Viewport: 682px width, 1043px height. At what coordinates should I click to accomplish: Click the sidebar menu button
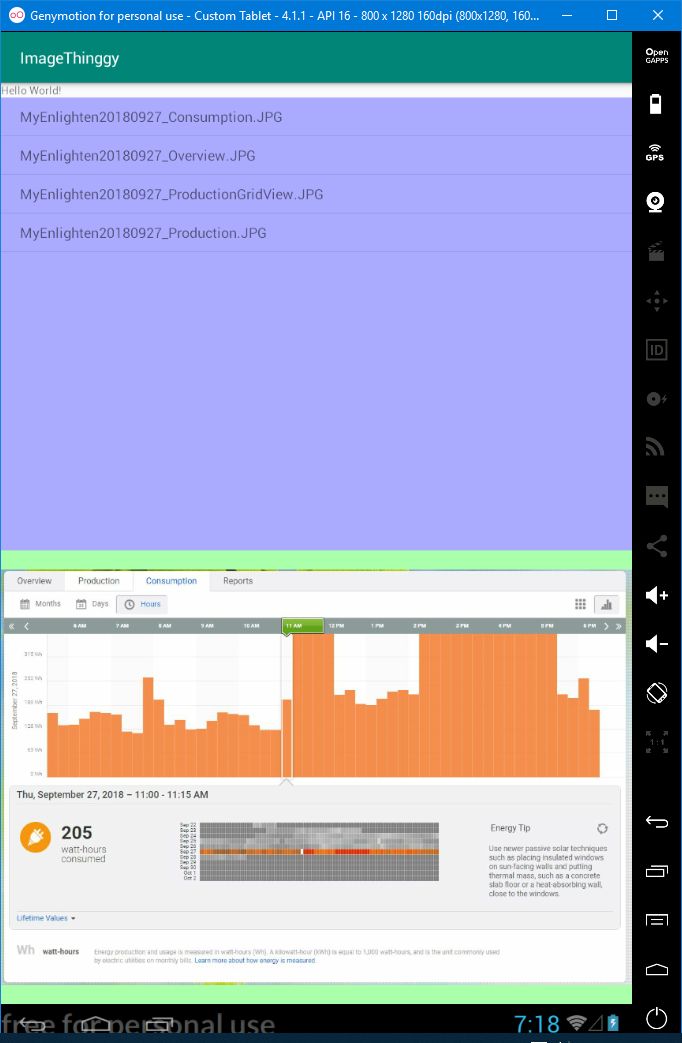tap(656, 921)
